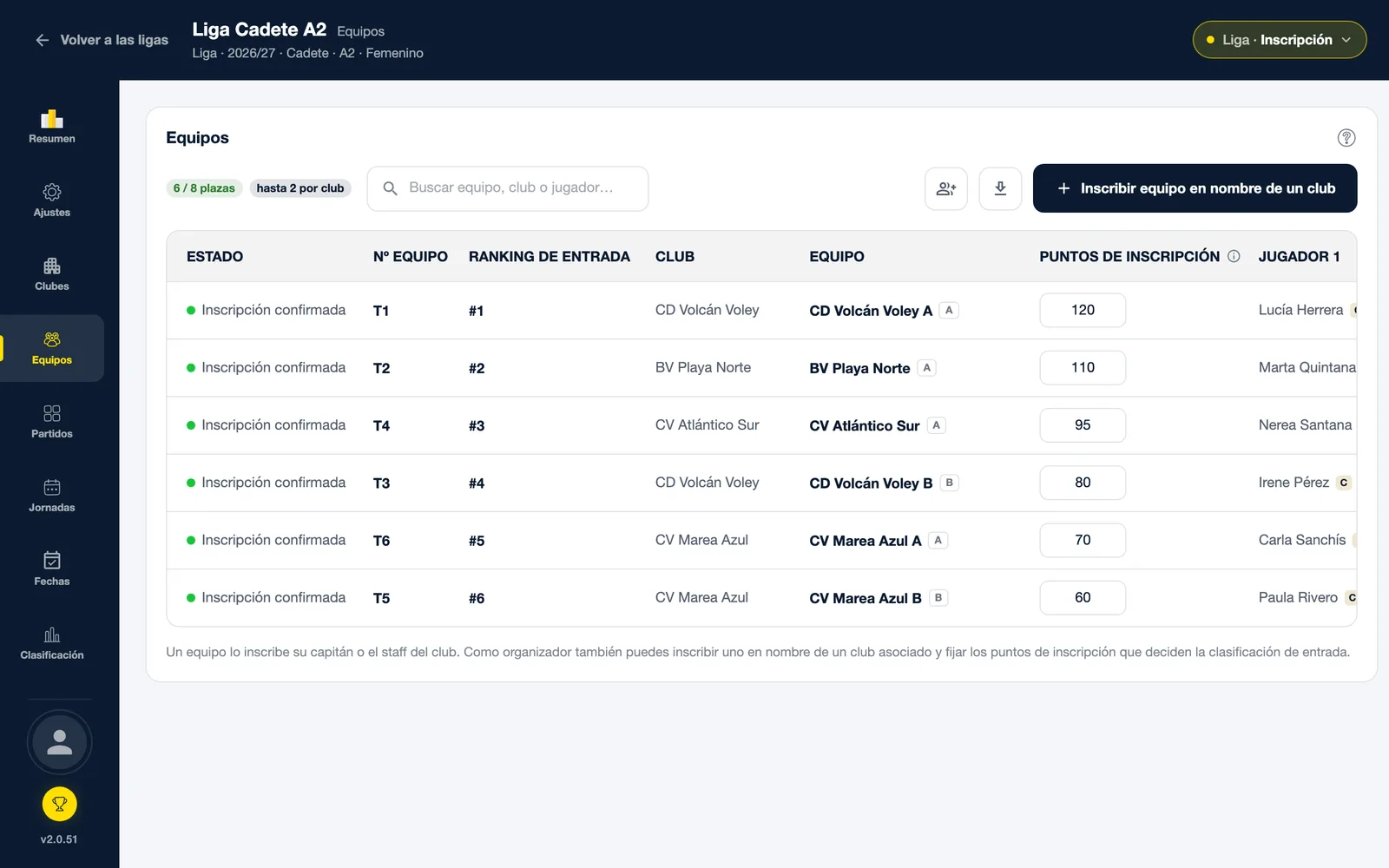
Task: Edit points field showing 70
Action: point(1083,540)
